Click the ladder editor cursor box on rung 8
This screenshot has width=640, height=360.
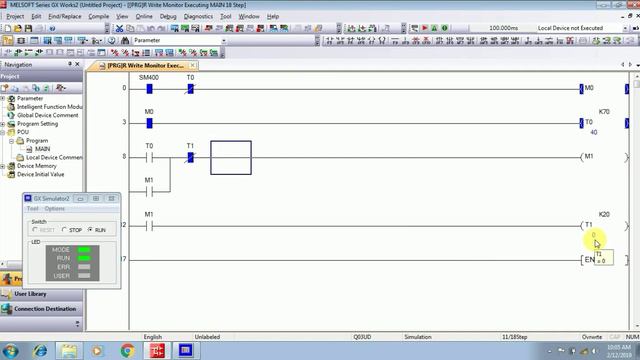231,158
